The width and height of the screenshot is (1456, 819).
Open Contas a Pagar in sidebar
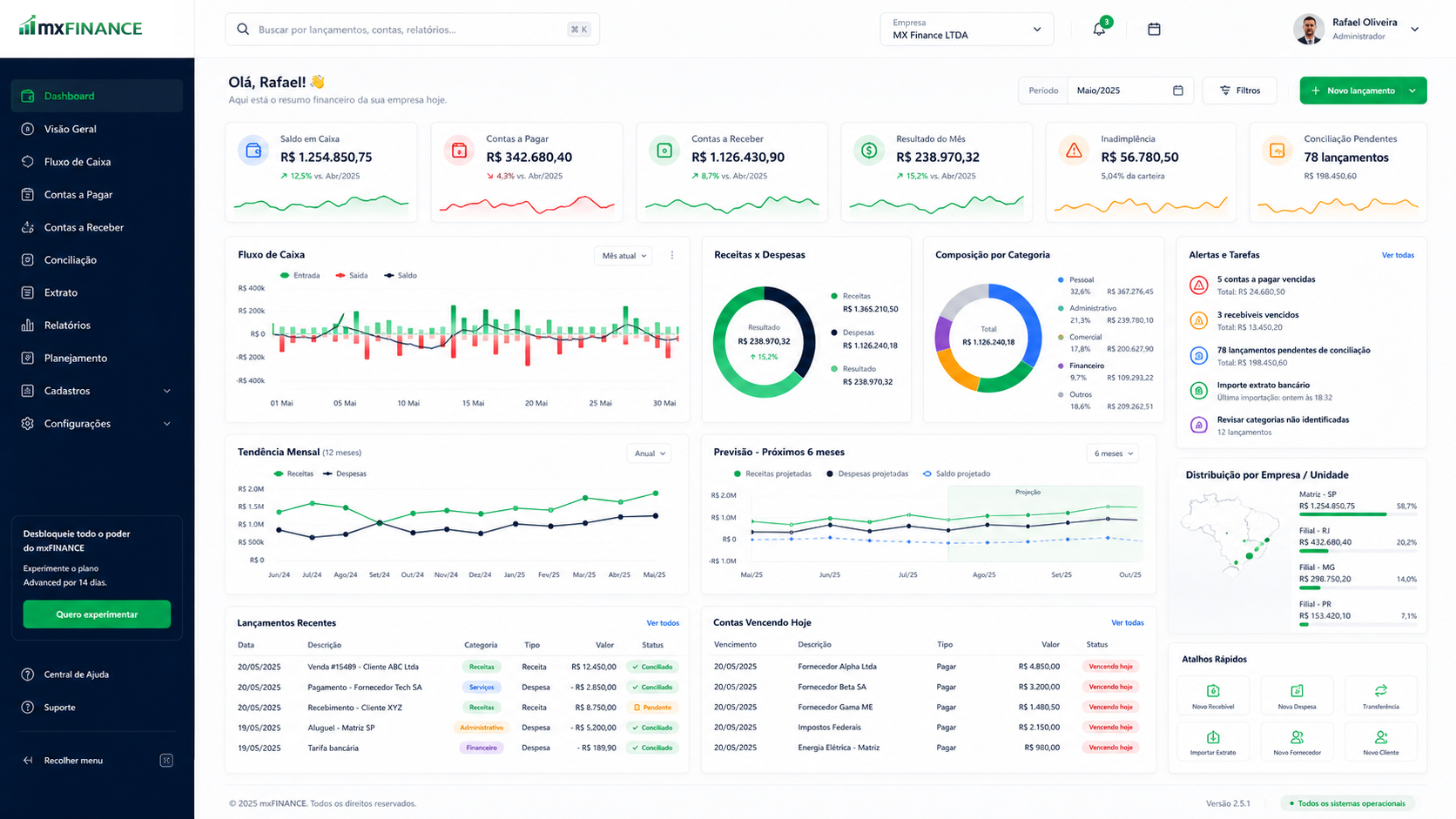point(97,195)
